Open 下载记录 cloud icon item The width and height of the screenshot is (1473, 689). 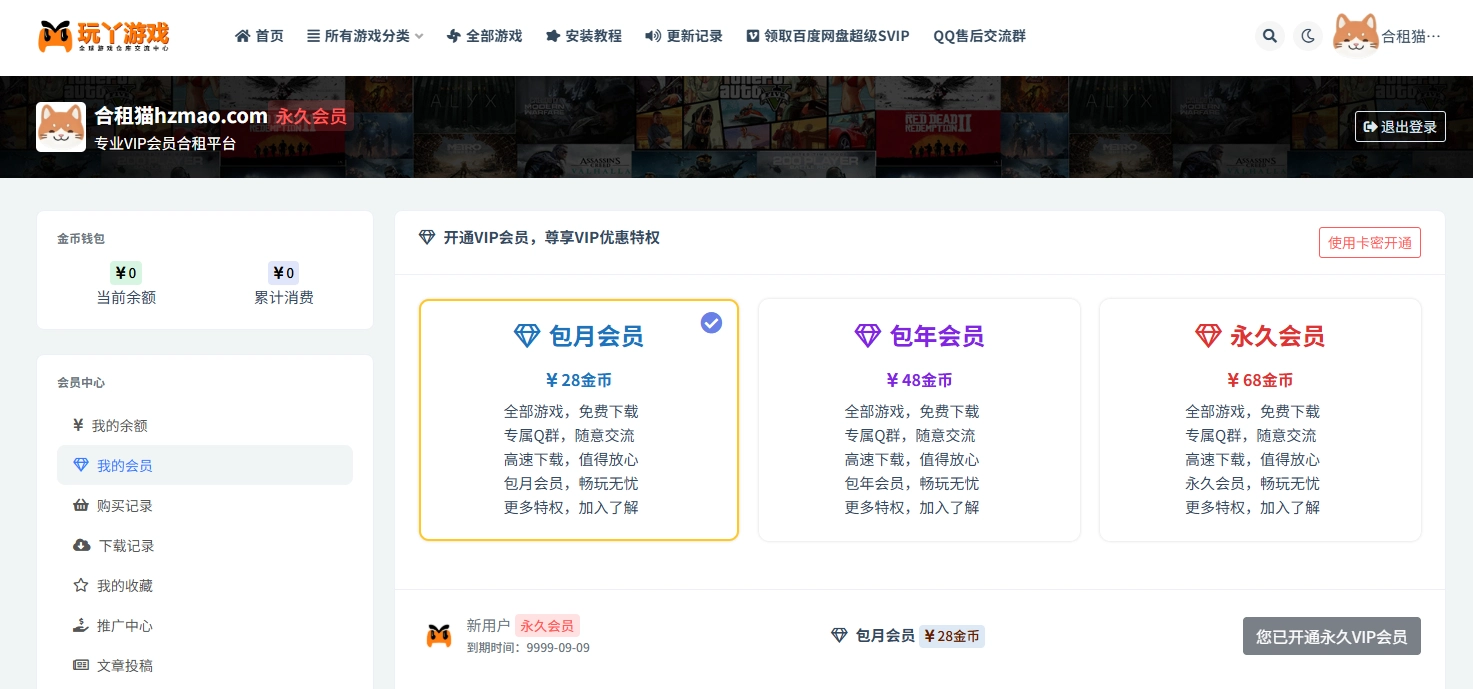(x=125, y=546)
